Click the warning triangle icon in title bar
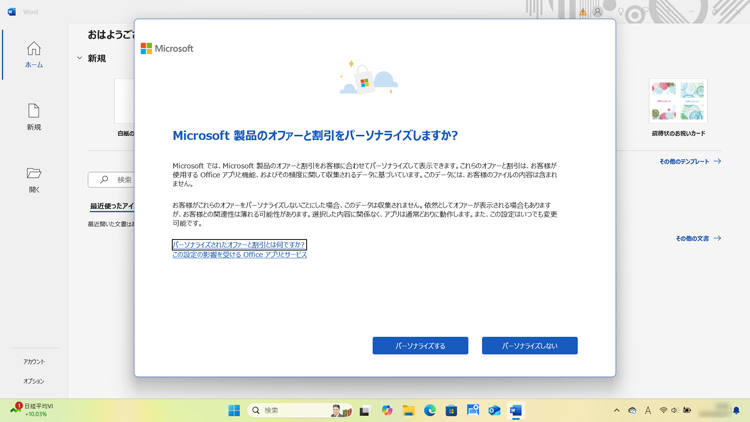This screenshot has height=422, width=750. (583, 12)
